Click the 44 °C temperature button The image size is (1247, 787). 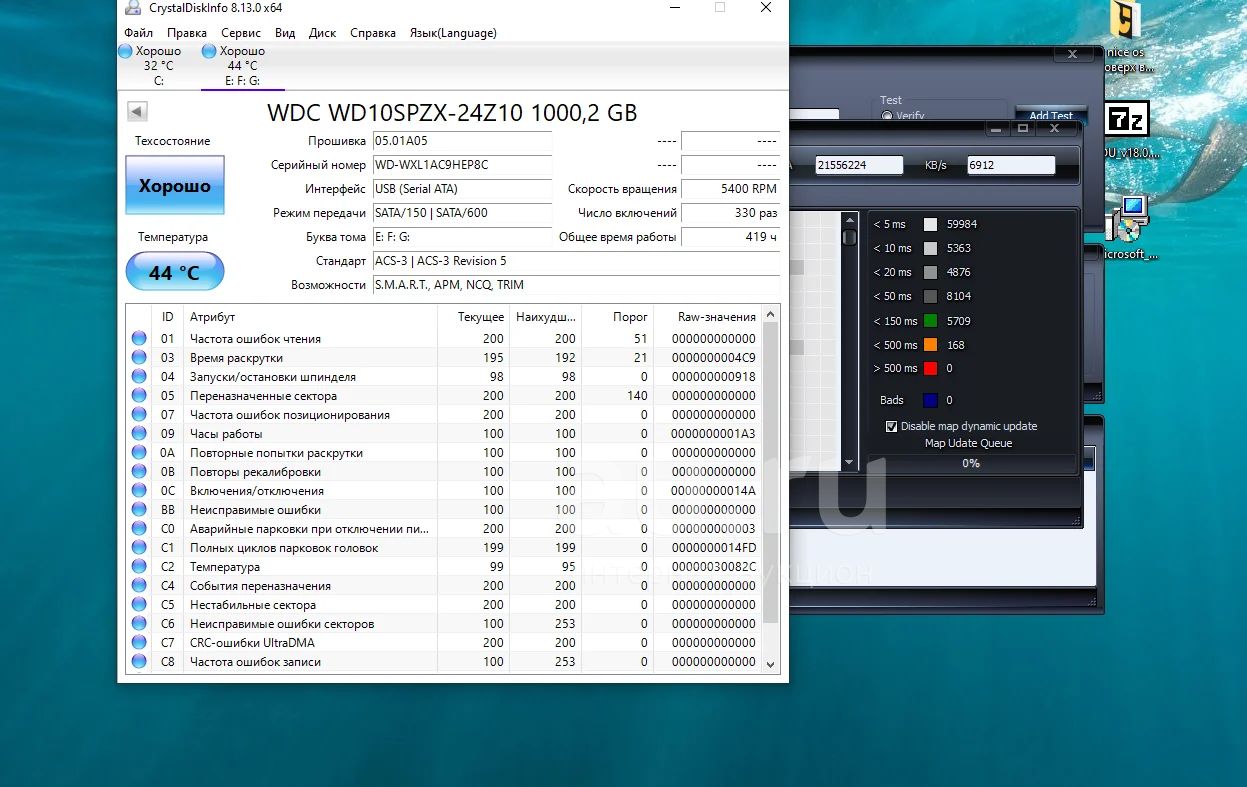pyautogui.click(x=175, y=272)
